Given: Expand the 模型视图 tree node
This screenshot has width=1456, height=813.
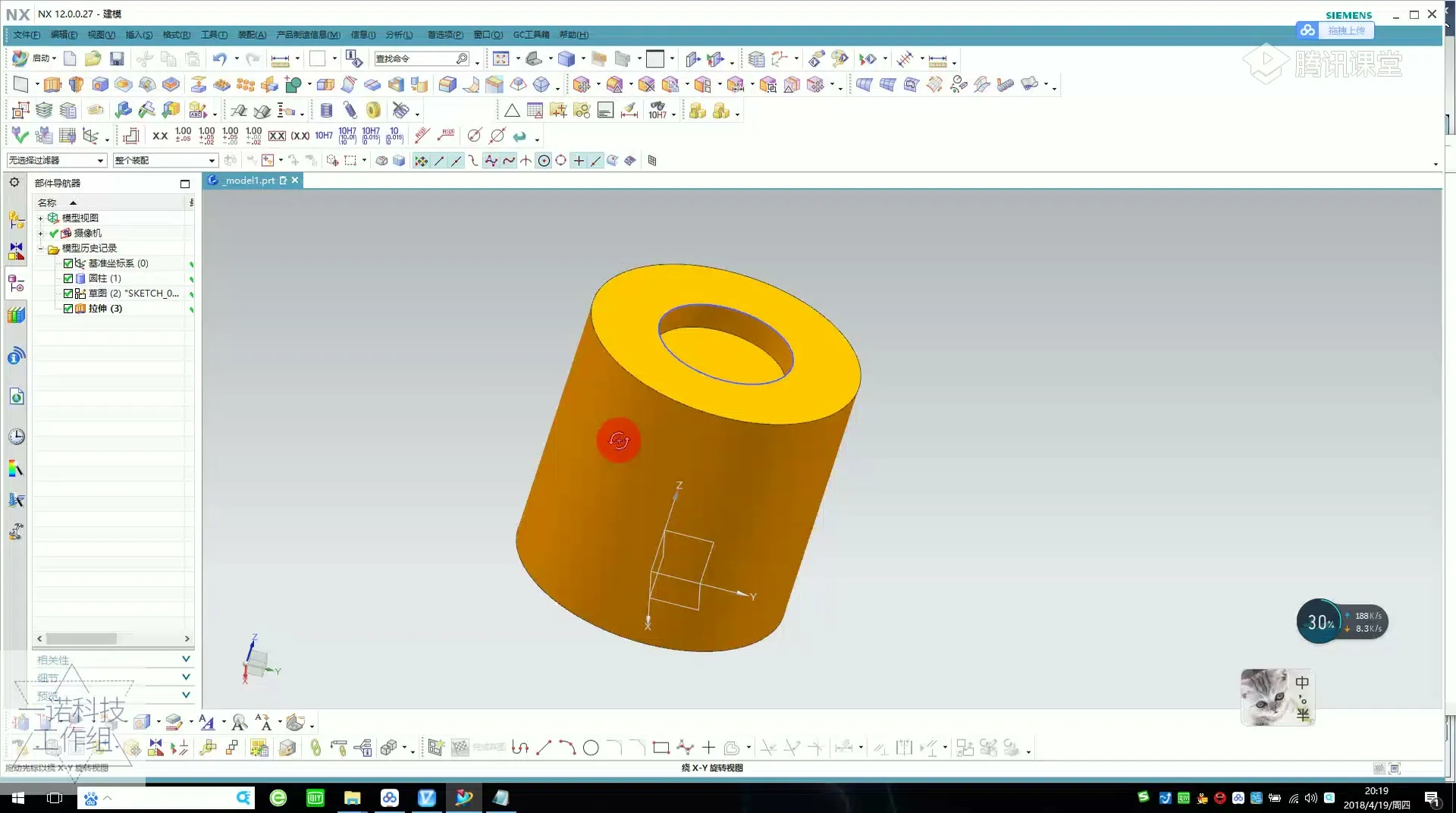Looking at the screenshot, I should coord(41,218).
